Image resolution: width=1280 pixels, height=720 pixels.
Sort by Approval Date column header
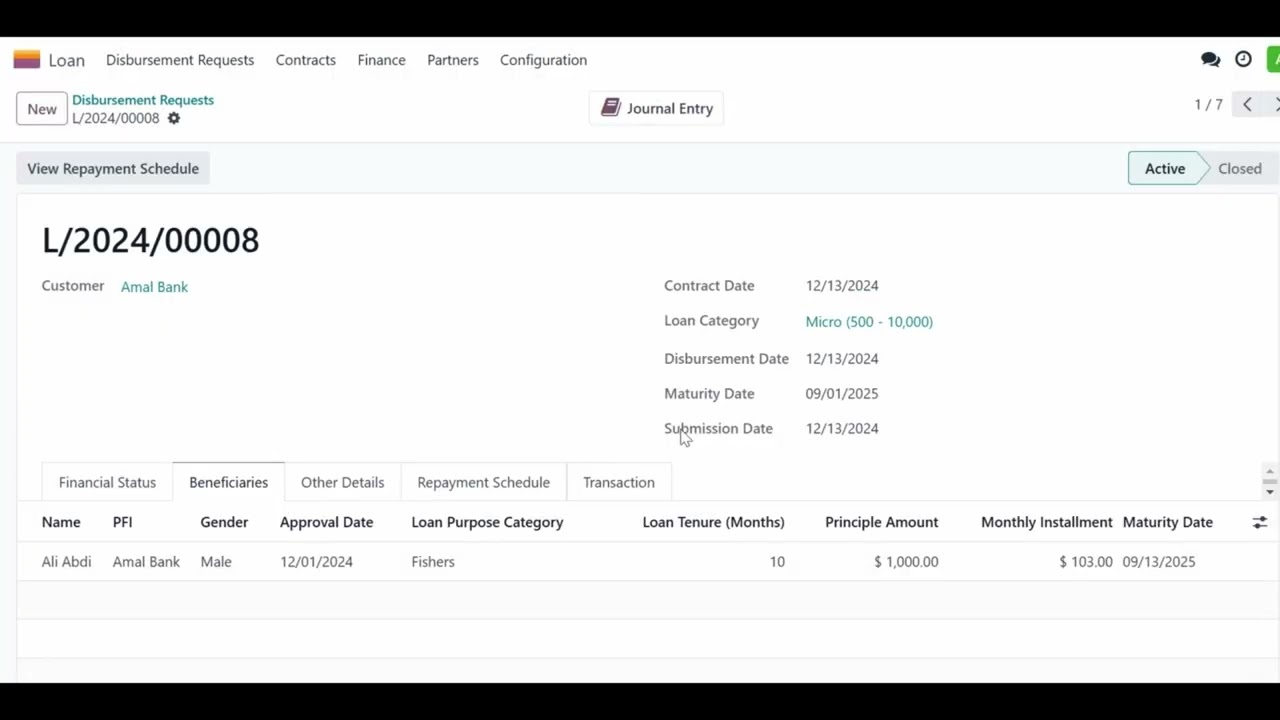point(326,522)
